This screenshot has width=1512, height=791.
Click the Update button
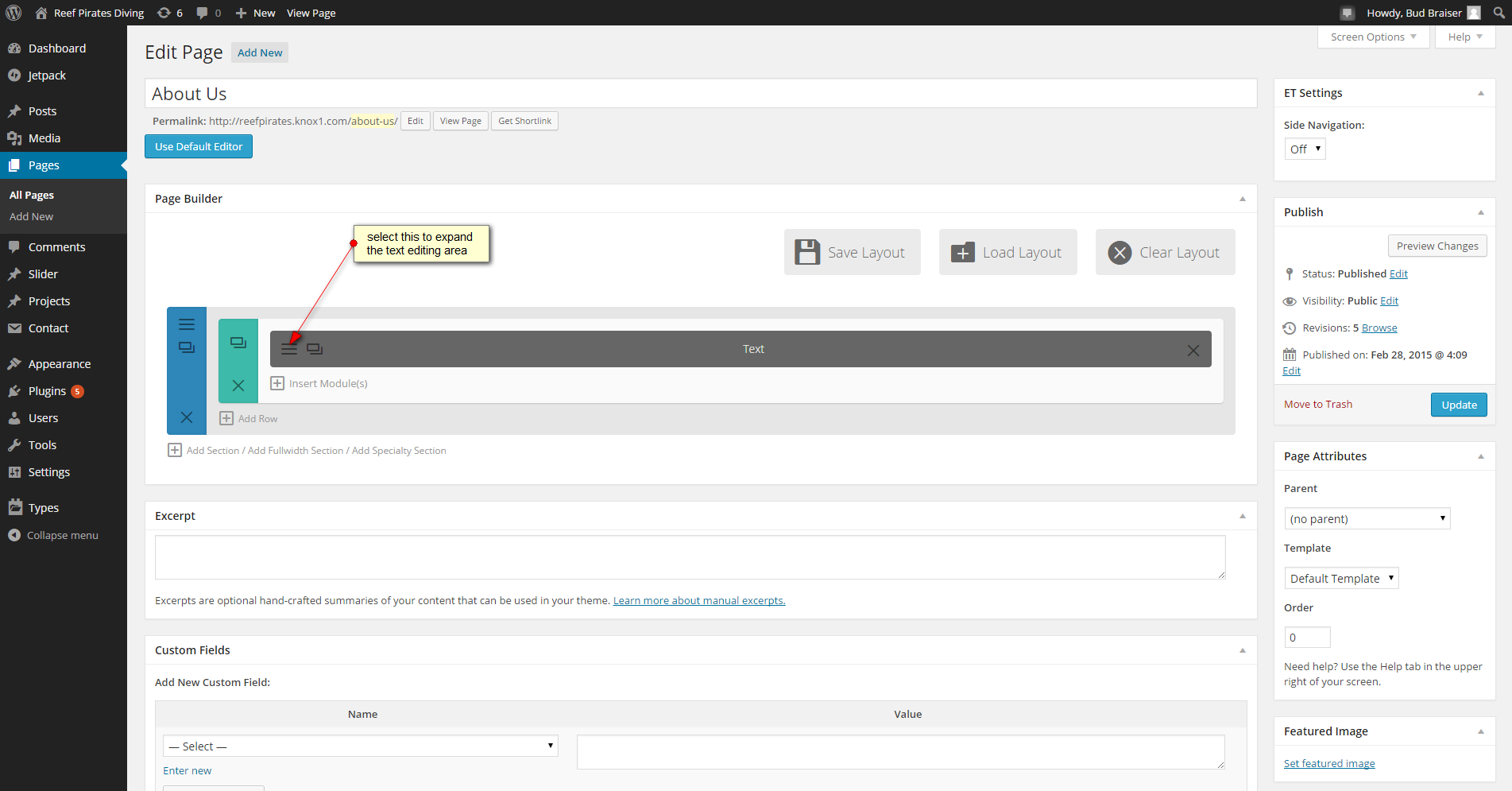[1459, 405]
